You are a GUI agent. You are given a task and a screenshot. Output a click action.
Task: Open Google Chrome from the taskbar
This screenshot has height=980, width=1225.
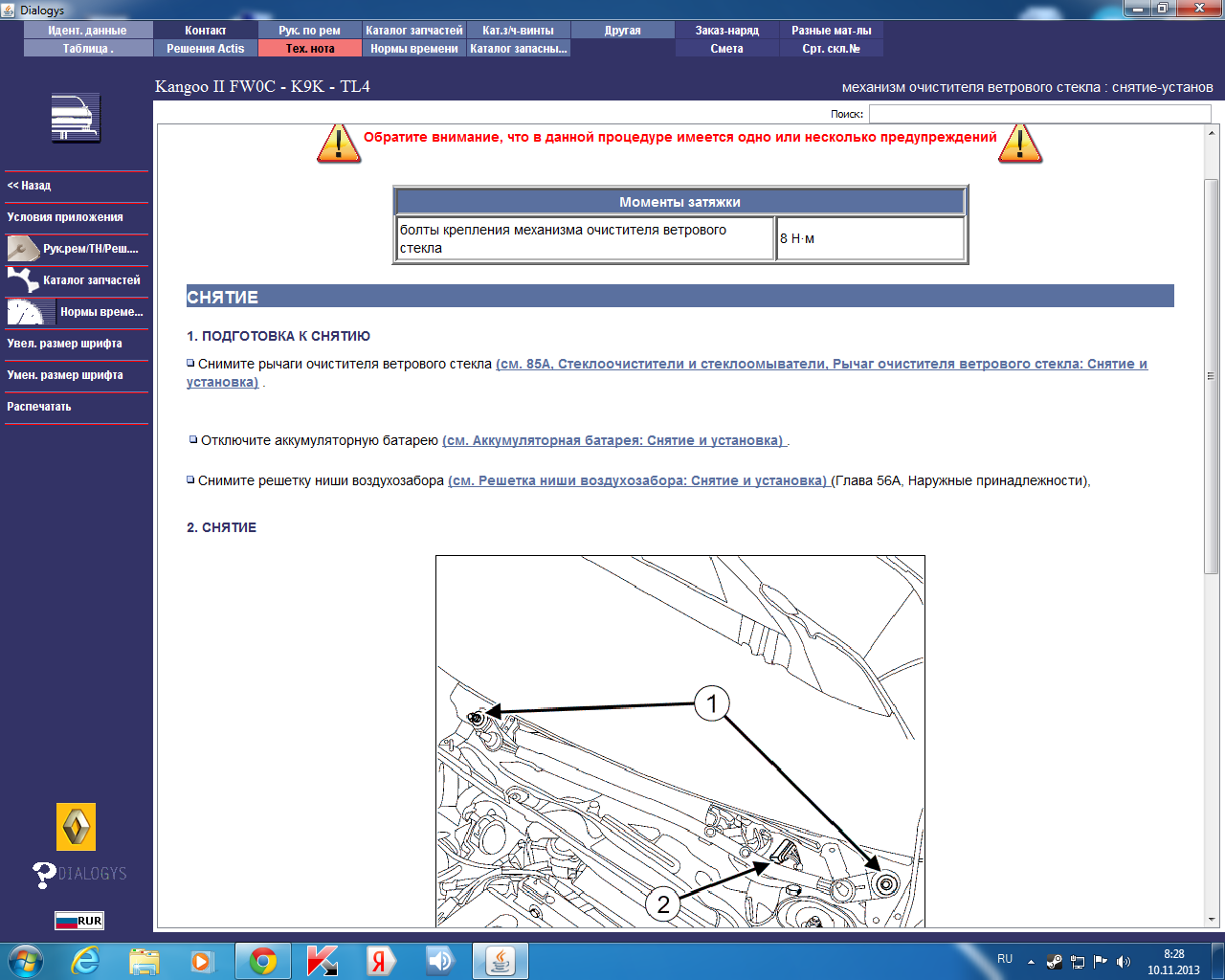(x=263, y=961)
